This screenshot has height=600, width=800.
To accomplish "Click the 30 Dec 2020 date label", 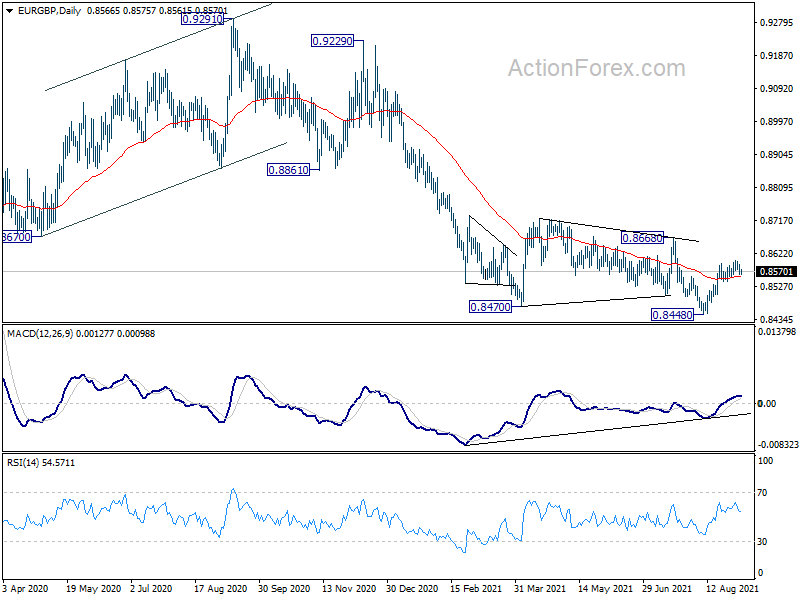I will pos(412,588).
